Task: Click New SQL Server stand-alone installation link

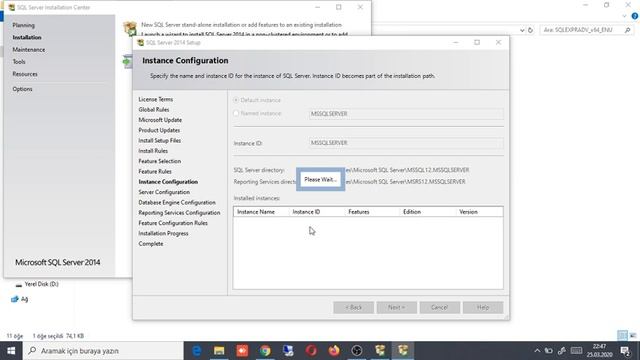Action: coord(241,25)
